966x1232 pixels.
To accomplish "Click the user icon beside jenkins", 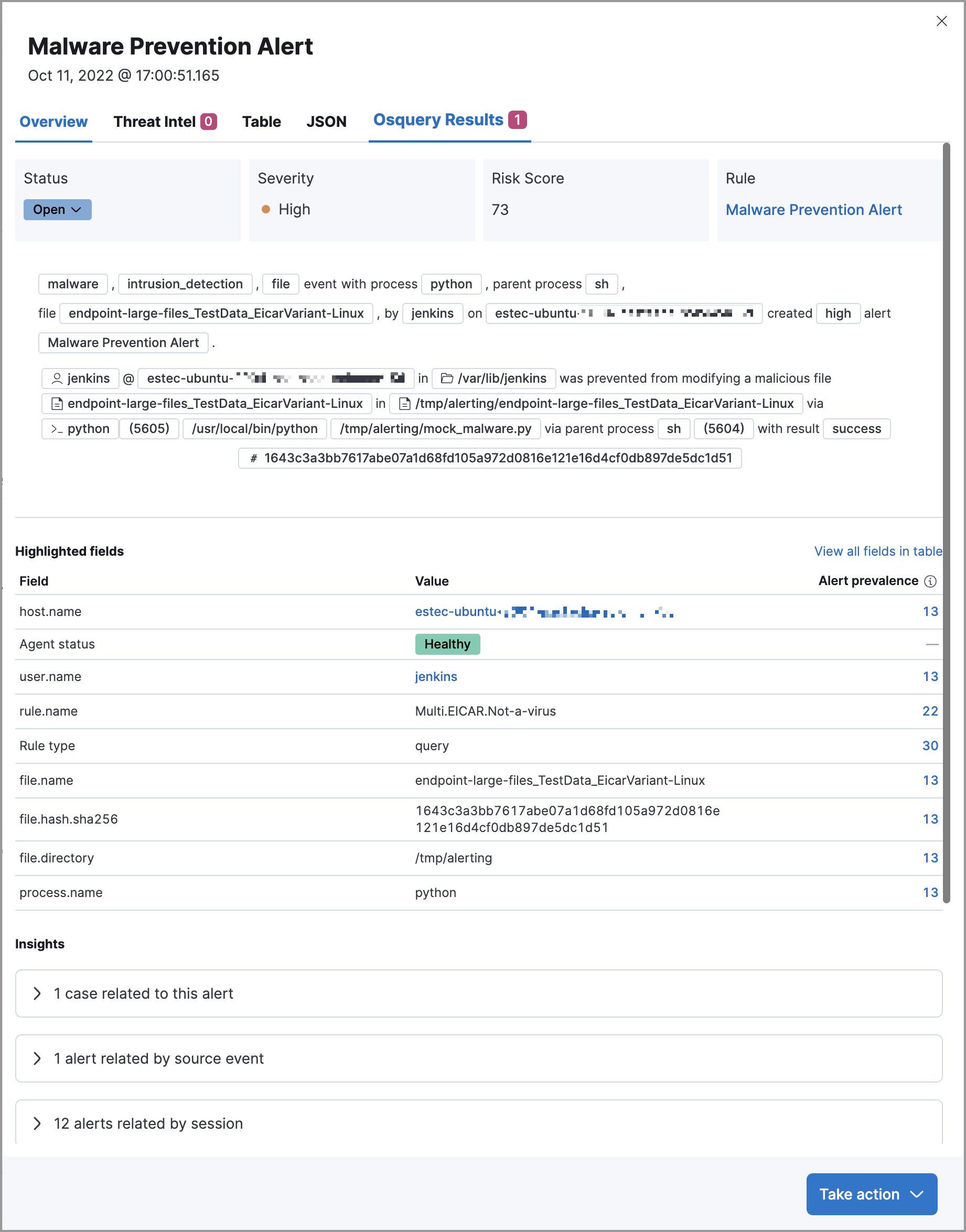I will (x=57, y=379).
